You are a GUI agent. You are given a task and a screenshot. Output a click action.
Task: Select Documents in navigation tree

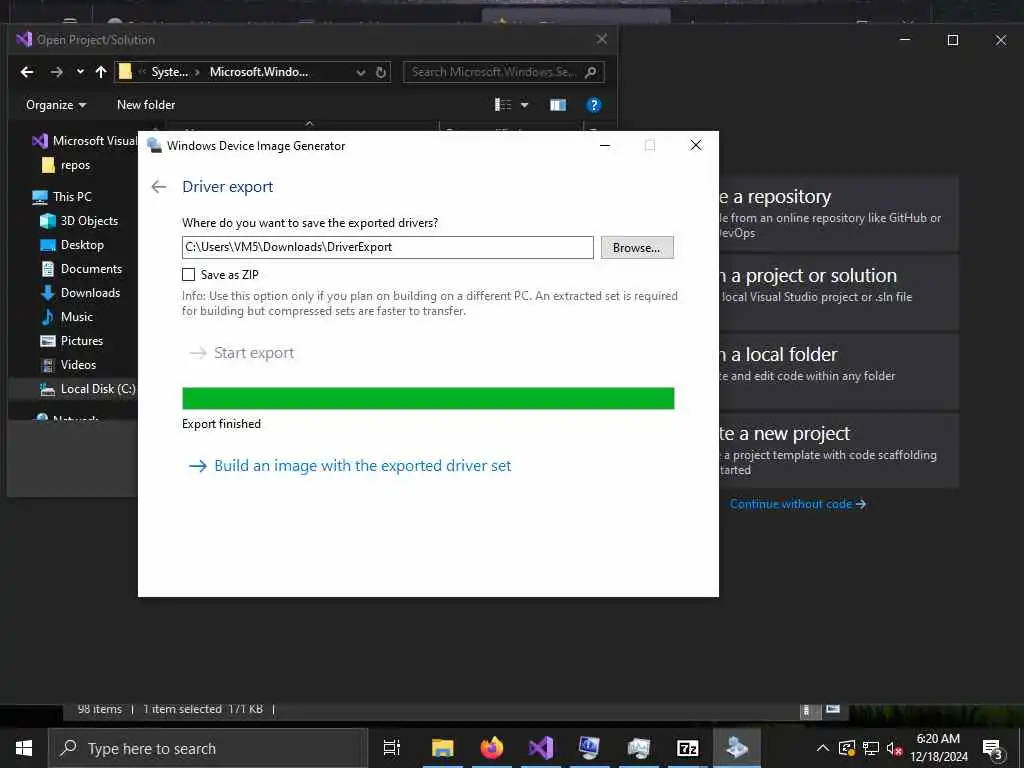pos(81,269)
